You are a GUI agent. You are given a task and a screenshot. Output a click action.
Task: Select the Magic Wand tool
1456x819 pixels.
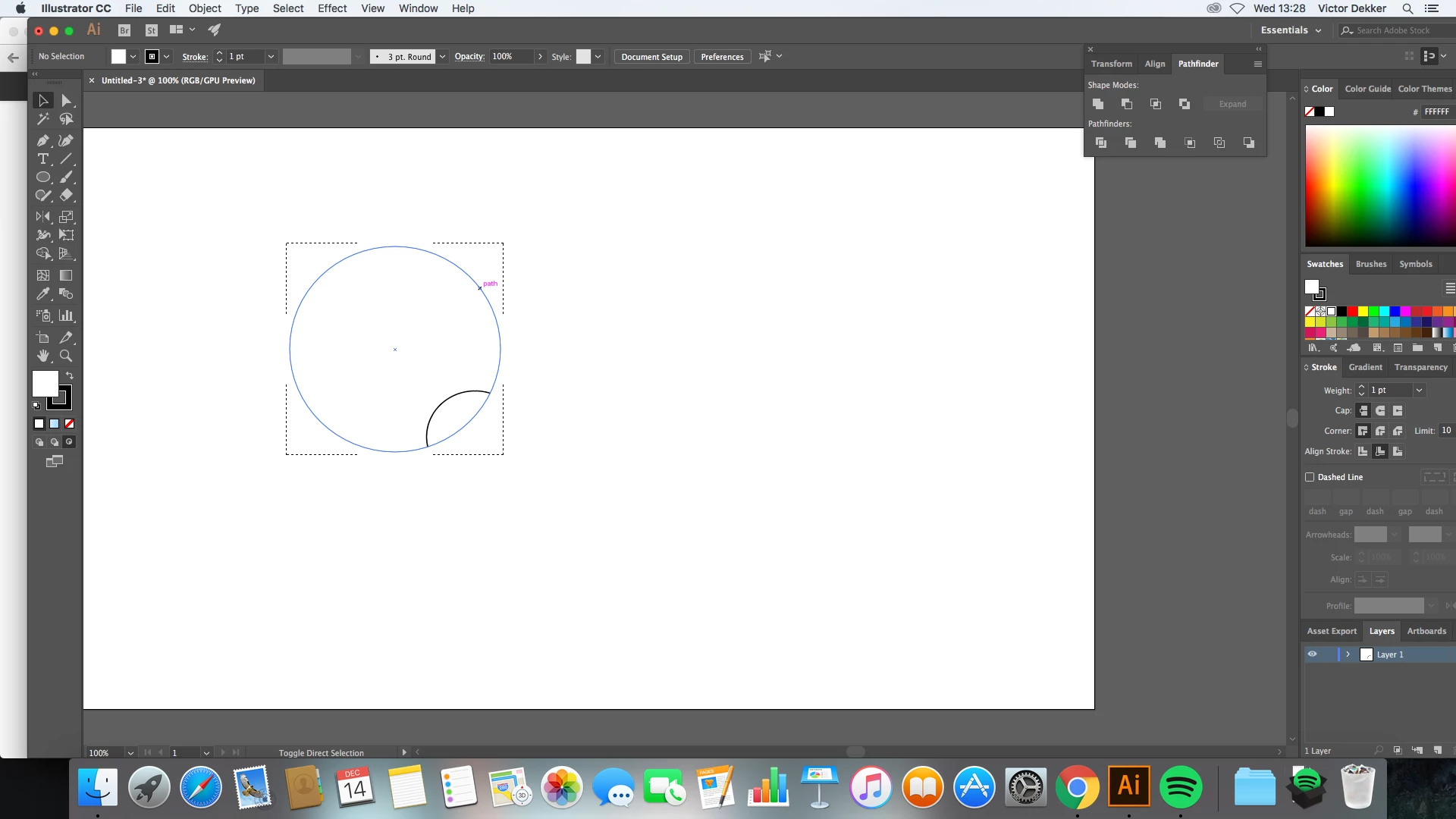coord(42,119)
